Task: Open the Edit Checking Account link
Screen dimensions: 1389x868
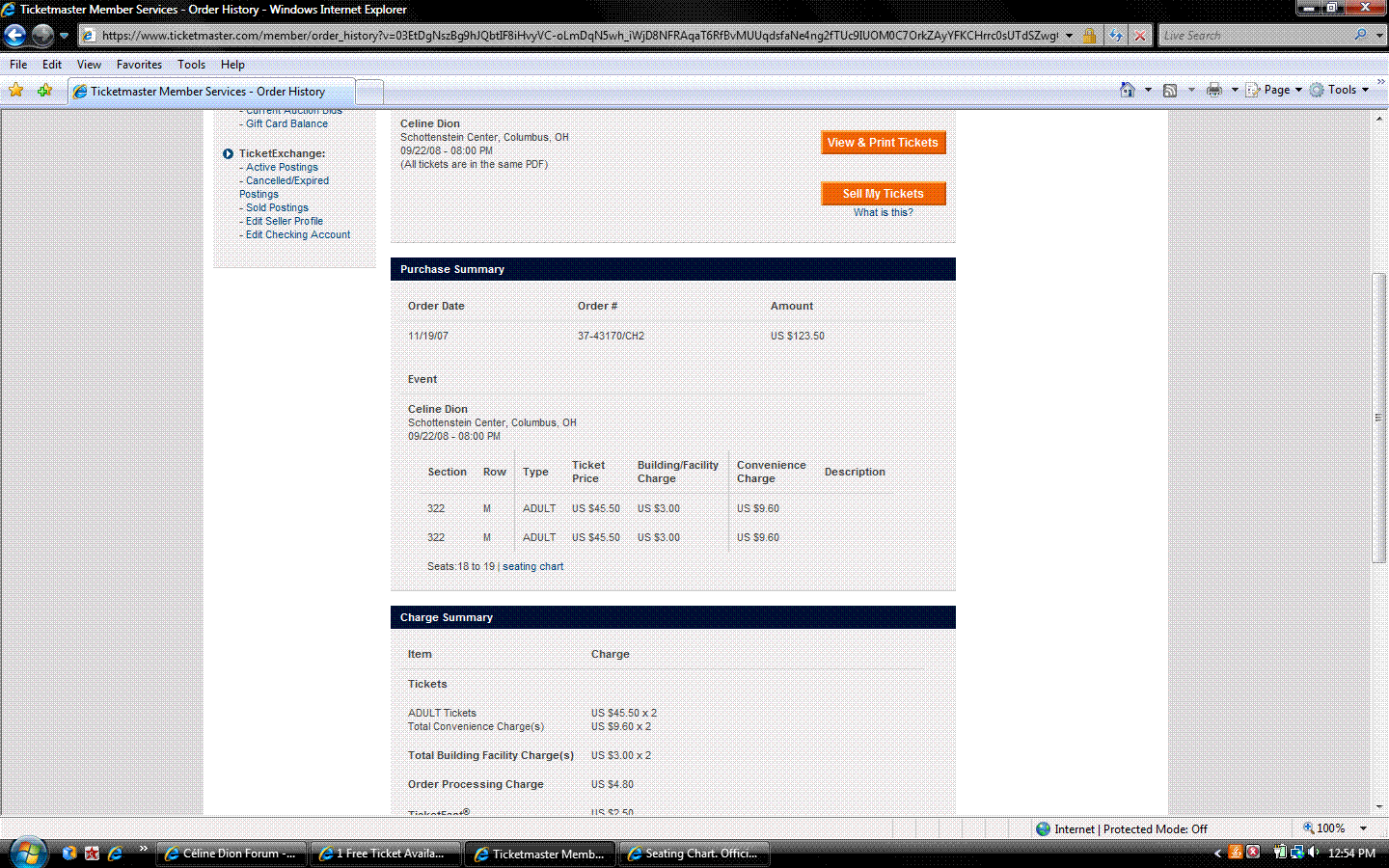Action: pyautogui.click(x=298, y=234)
